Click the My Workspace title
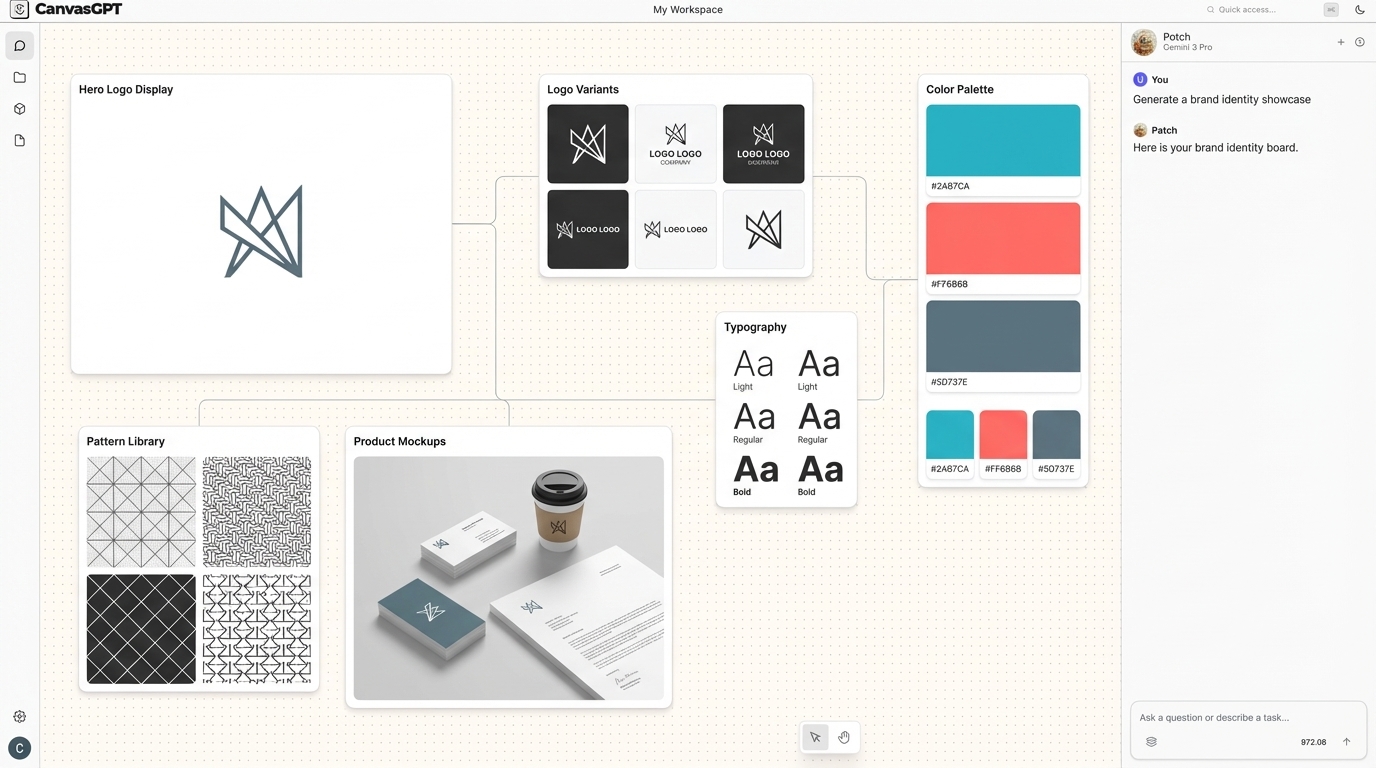 [687, 10]
